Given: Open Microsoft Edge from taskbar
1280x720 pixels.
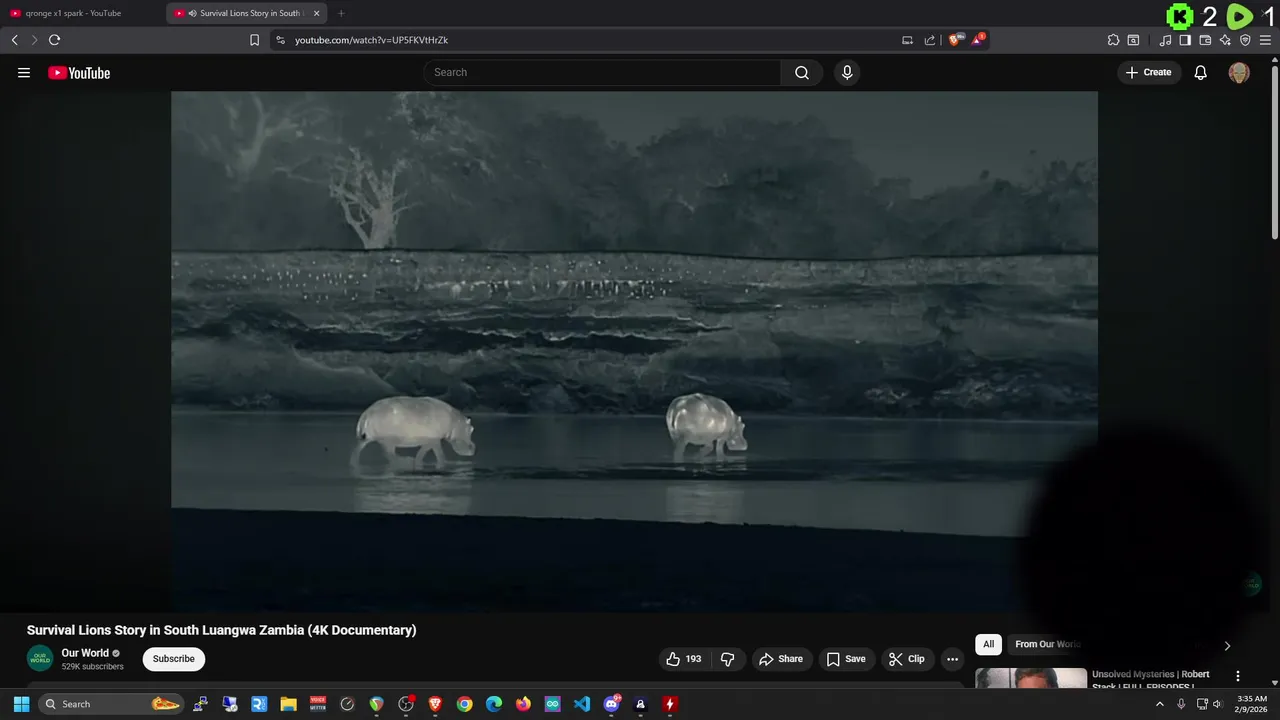Looking at the screenshot, I should pyautogui.click(x=494, y=704).
